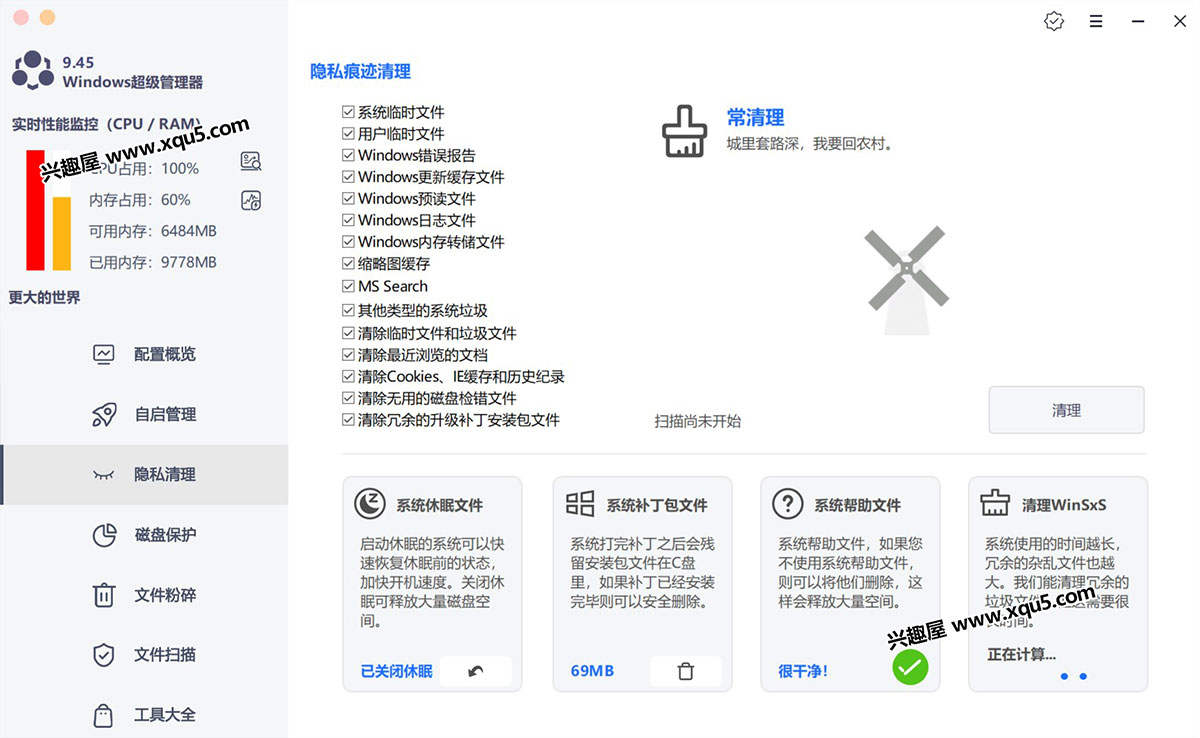Click the windmill illustration
Viewport: 1200px width, 738px height.
pyautogui.click(x=906, y=281)
